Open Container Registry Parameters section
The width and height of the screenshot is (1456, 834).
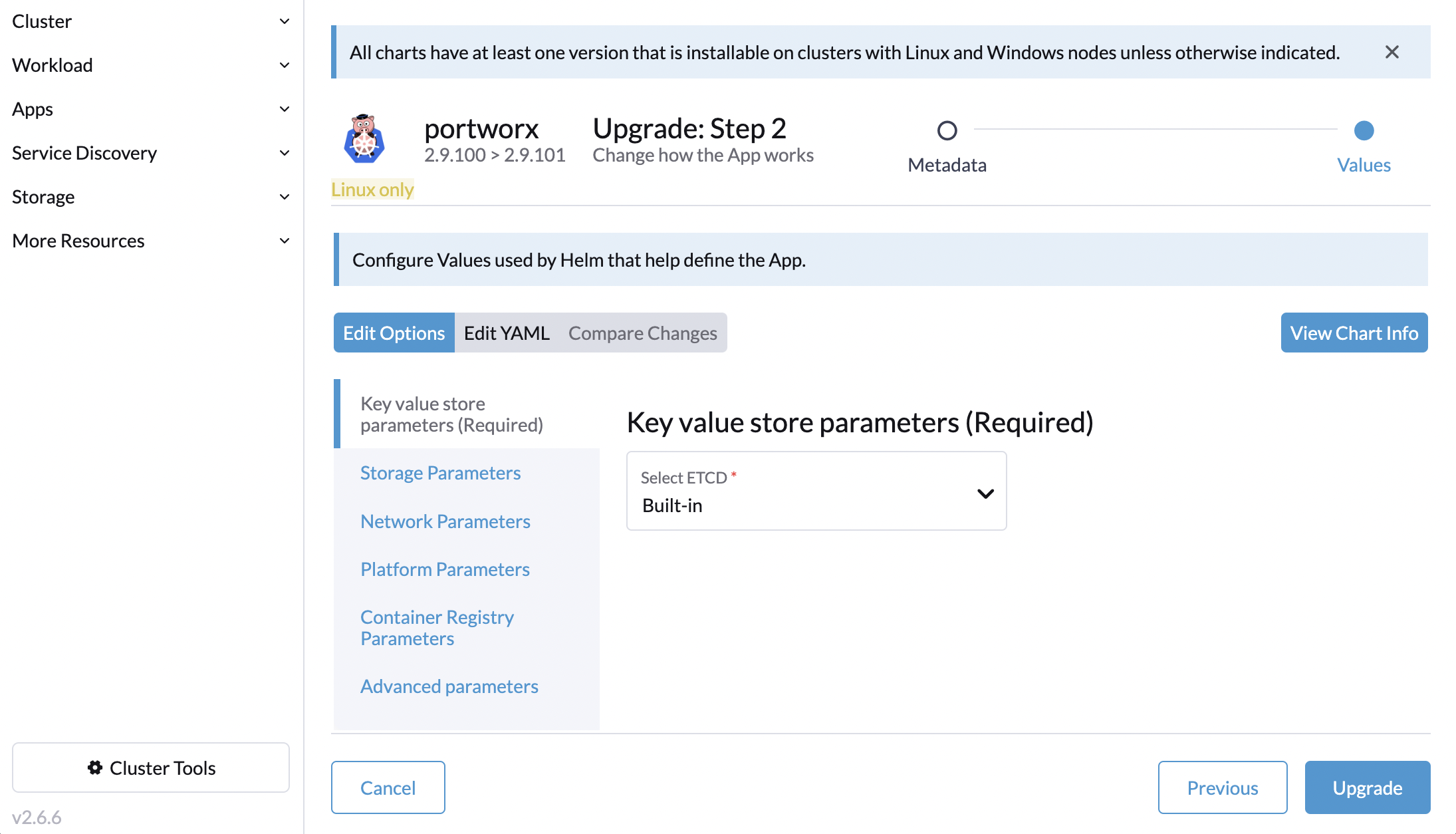437,628
